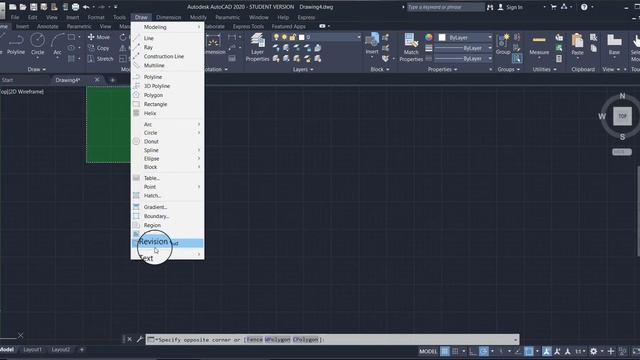Toggle layer on/off lightbulb icon in Layers panel
Screen dimensions: 640x360
coord(276,37)
